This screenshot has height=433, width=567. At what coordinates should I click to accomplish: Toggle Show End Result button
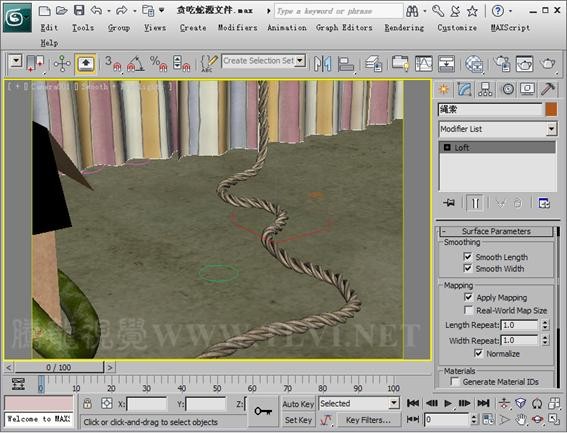pyautogui.click(x=475, y=203)
